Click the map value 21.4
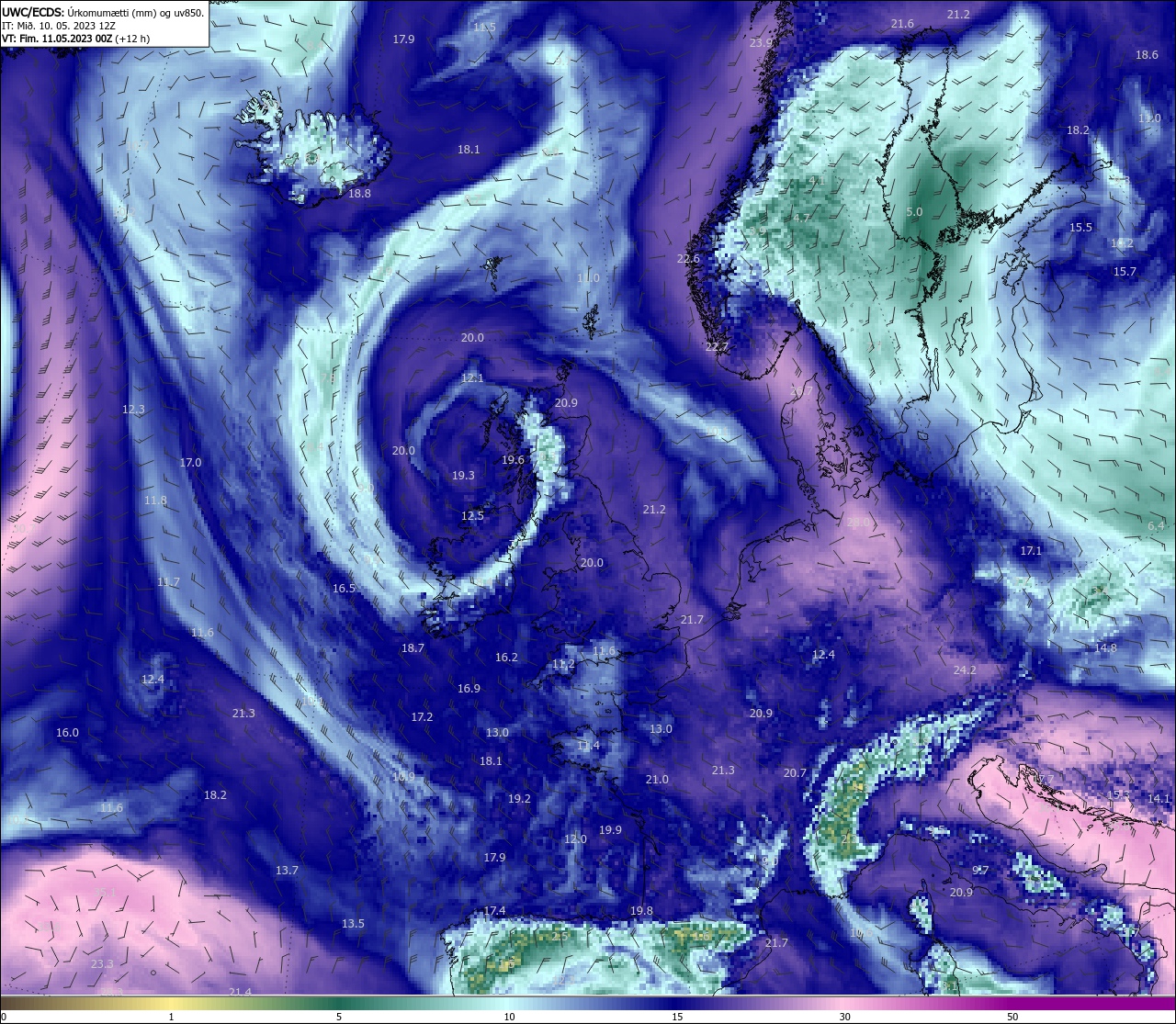This screenshot has width=1176, height=1024. pyautogui.click(x=240, y=992)
